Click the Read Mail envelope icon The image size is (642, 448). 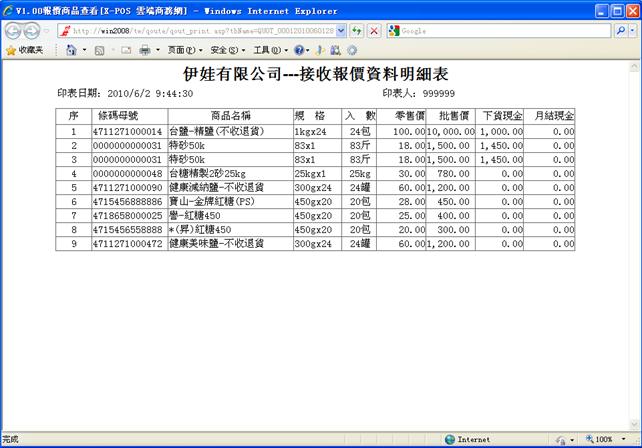[x=127, y=50]
